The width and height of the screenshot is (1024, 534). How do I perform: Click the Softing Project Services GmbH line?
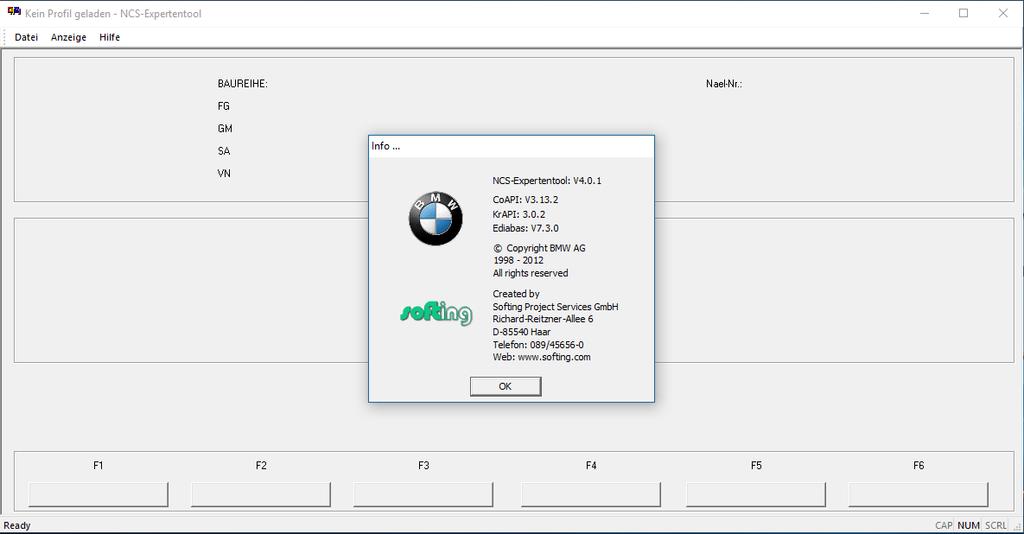pyautogui.click(x=555, y=307)
